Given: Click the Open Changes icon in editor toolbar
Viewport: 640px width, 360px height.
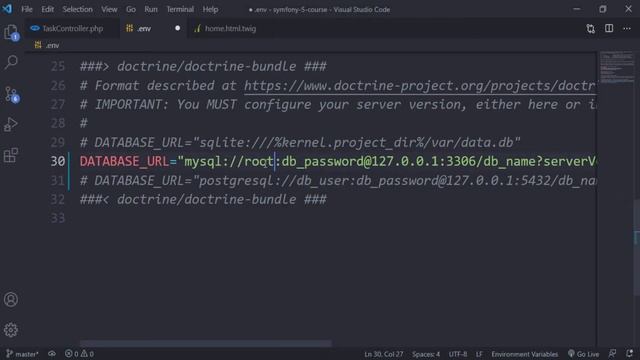Looking at the screenshot, I should [591, 29].
